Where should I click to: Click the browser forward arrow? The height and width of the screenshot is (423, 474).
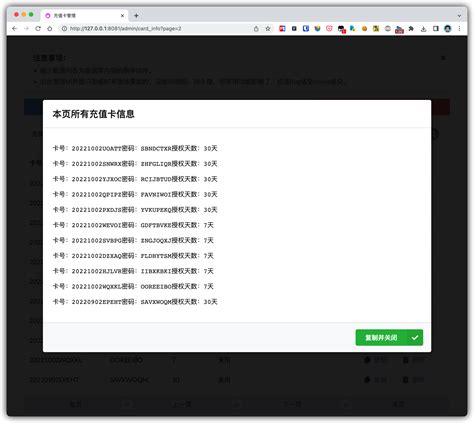[26, 29]
